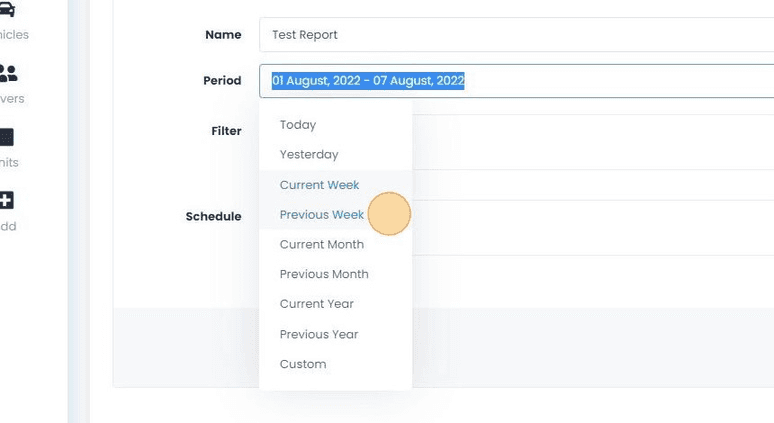
Task: Click the Name field containing Test Report
Action: [x=516, y=35]
